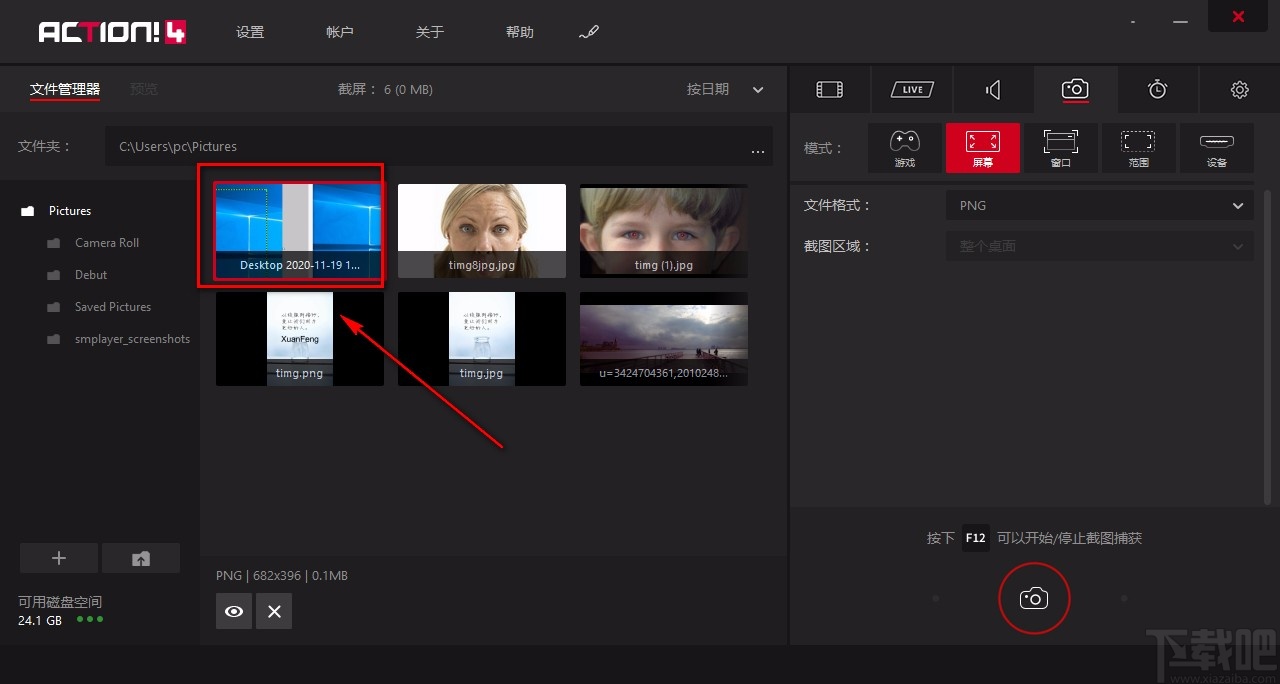The image size is (1280, 684).
Task: Open the Camera Roll folder
Action: (x=107, y=243)
